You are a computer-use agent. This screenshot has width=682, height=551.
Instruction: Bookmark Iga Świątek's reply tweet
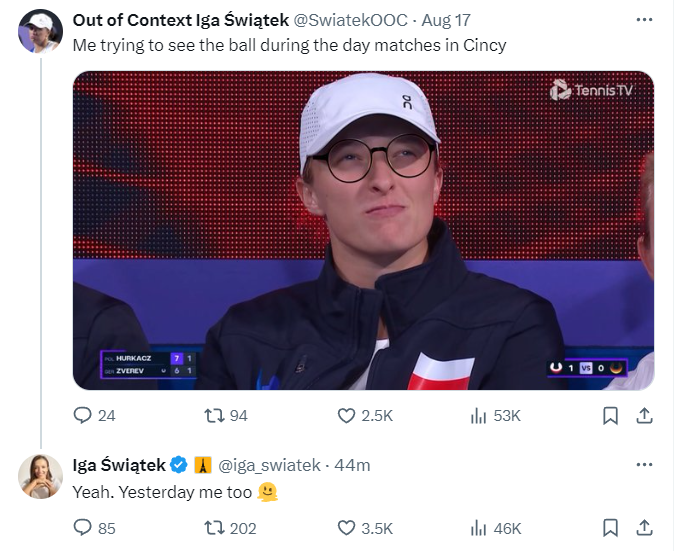pyautogui.click(x=611, y=528)
